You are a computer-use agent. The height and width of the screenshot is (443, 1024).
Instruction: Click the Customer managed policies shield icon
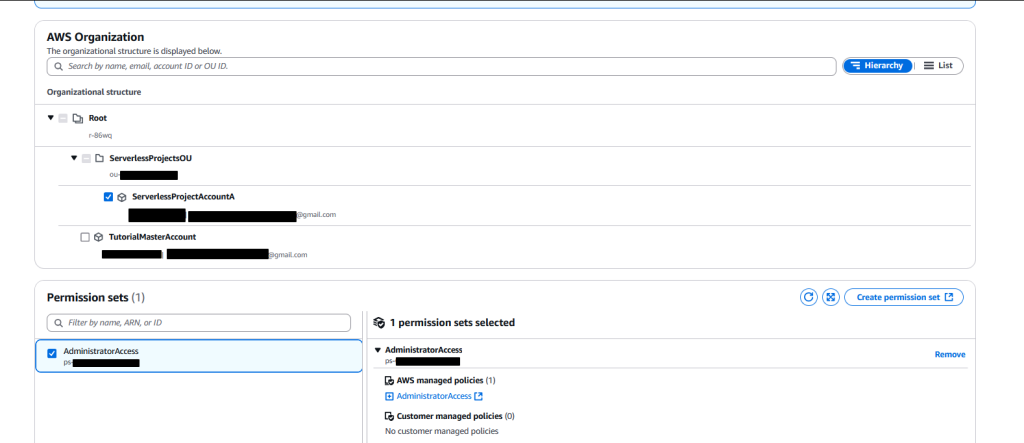(389, 416)
